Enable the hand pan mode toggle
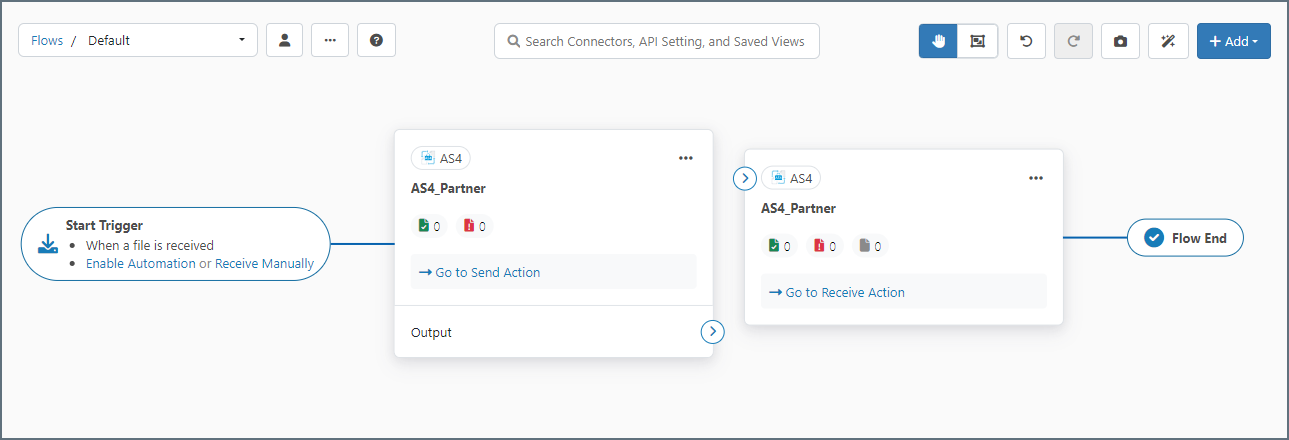 click(x=938, y=41)
